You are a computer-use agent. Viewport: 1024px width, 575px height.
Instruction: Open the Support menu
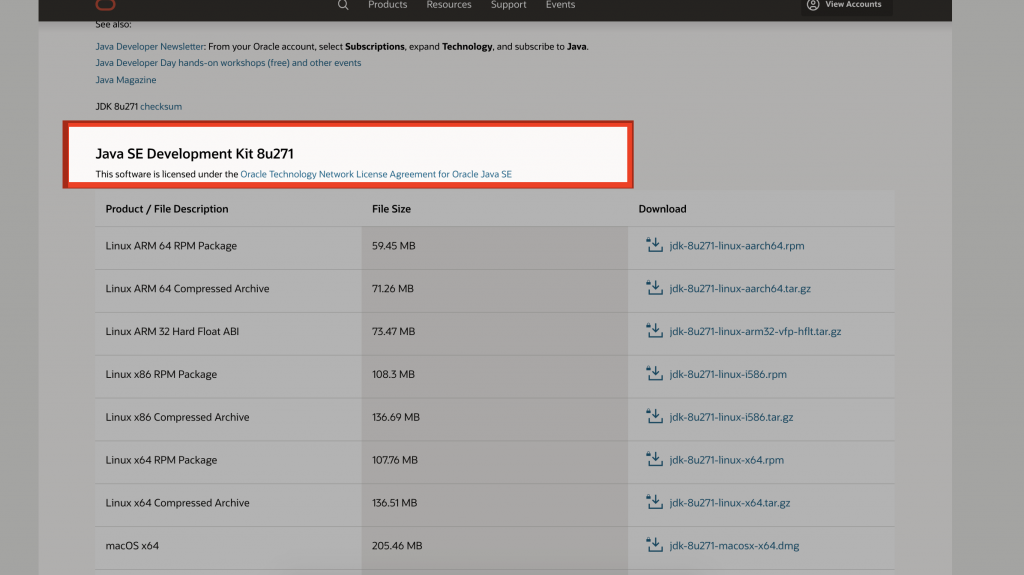pos(508,5)
